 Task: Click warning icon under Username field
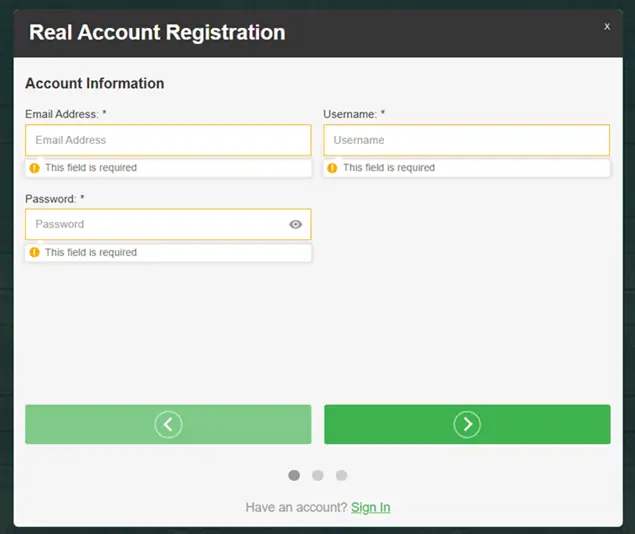coord(332,168)
